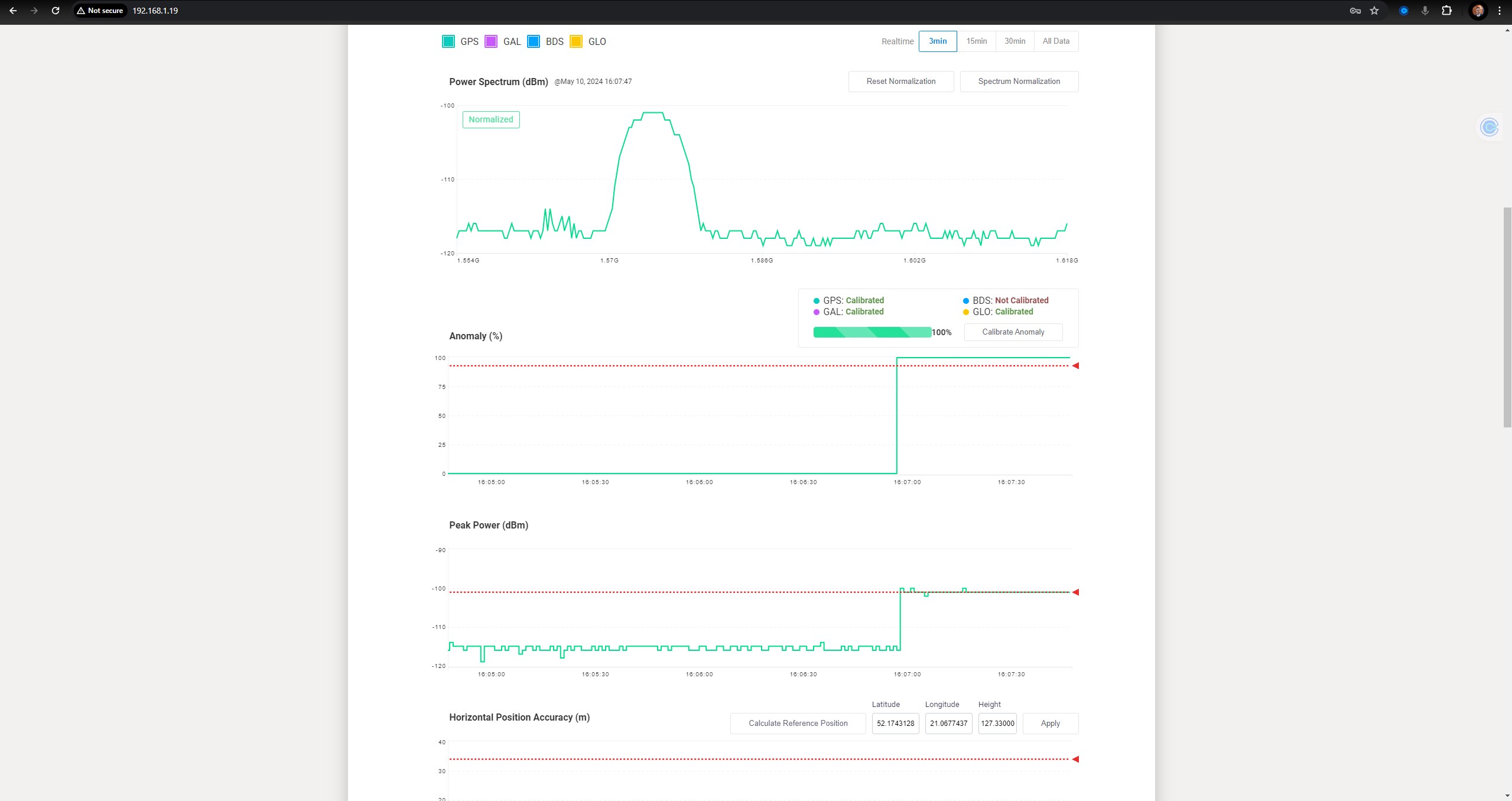Open browser extensions puzzle icon
Screen dimensions: 1512x801
[x=1446, y=11]
